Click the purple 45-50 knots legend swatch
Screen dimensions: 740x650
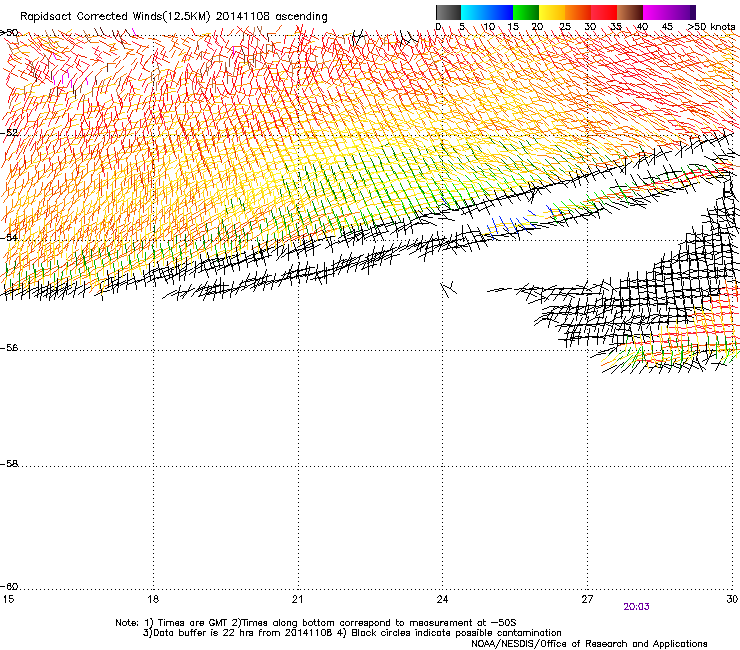682,12
